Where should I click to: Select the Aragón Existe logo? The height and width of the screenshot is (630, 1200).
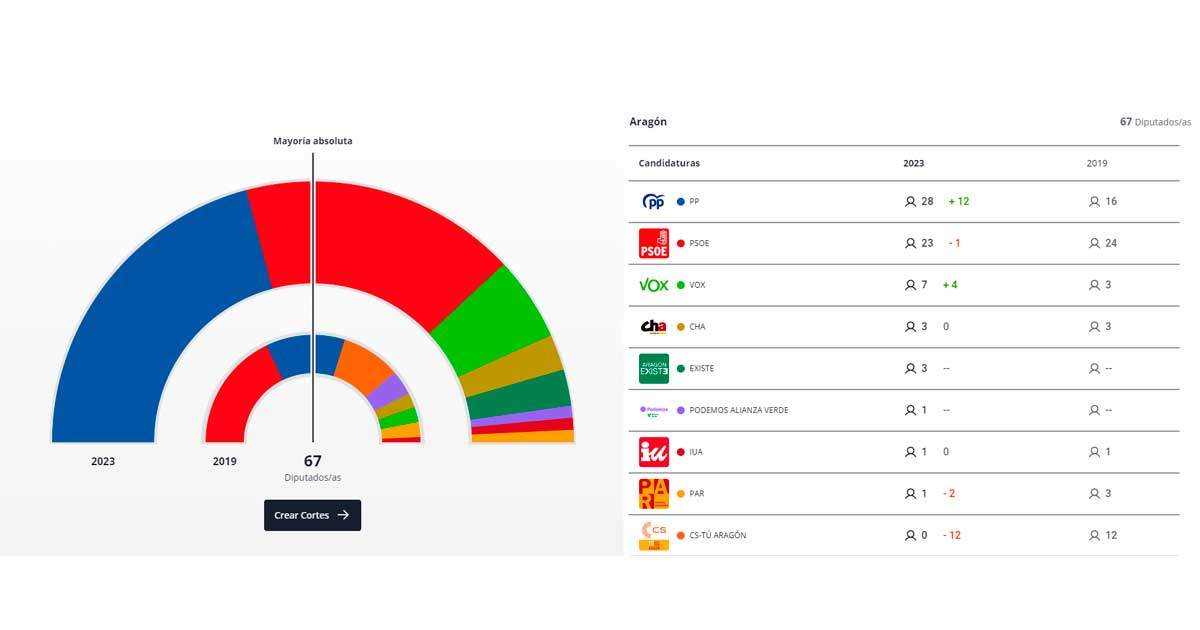coord(653,369)
